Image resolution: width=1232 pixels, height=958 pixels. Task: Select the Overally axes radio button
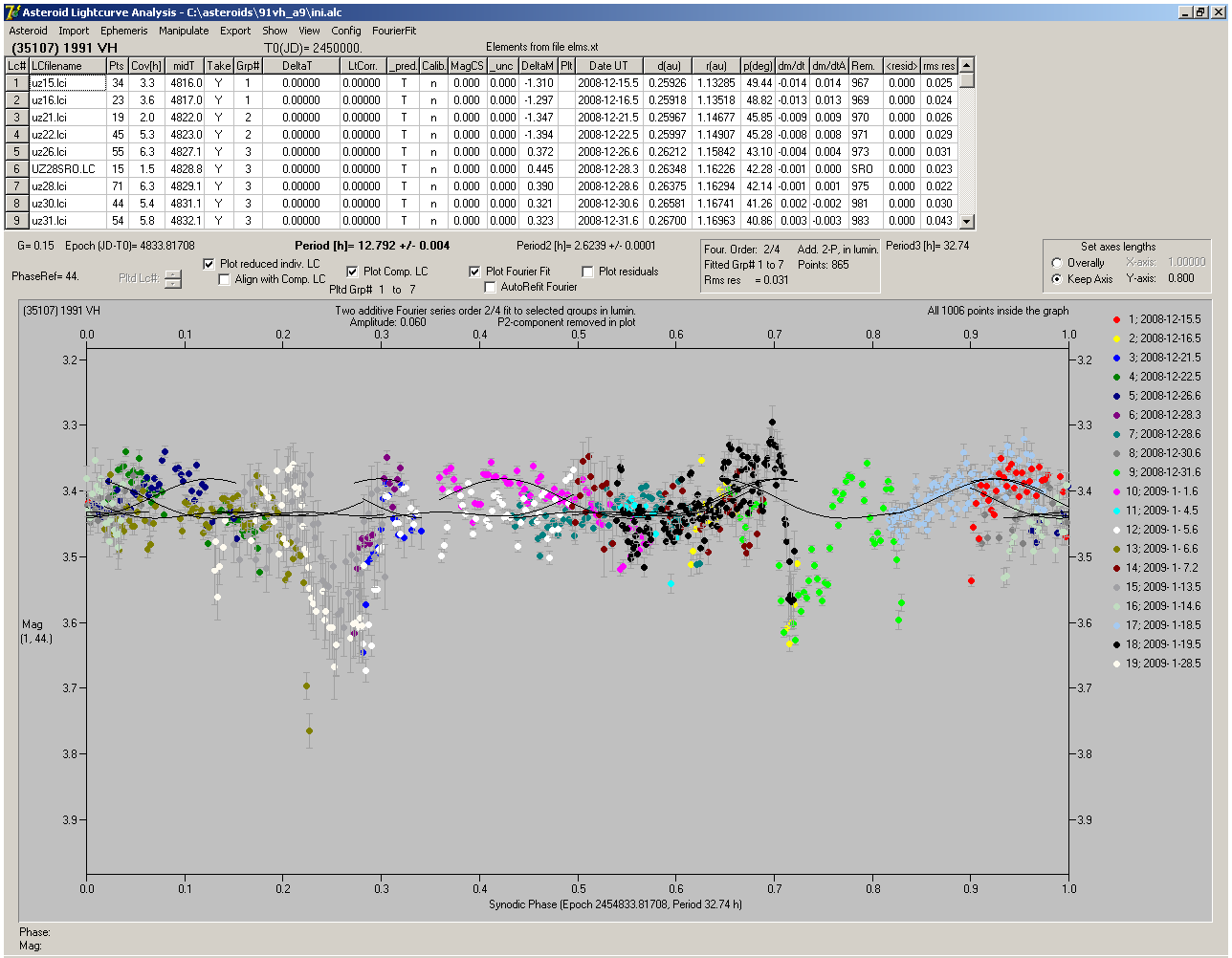pos(1057,263)
